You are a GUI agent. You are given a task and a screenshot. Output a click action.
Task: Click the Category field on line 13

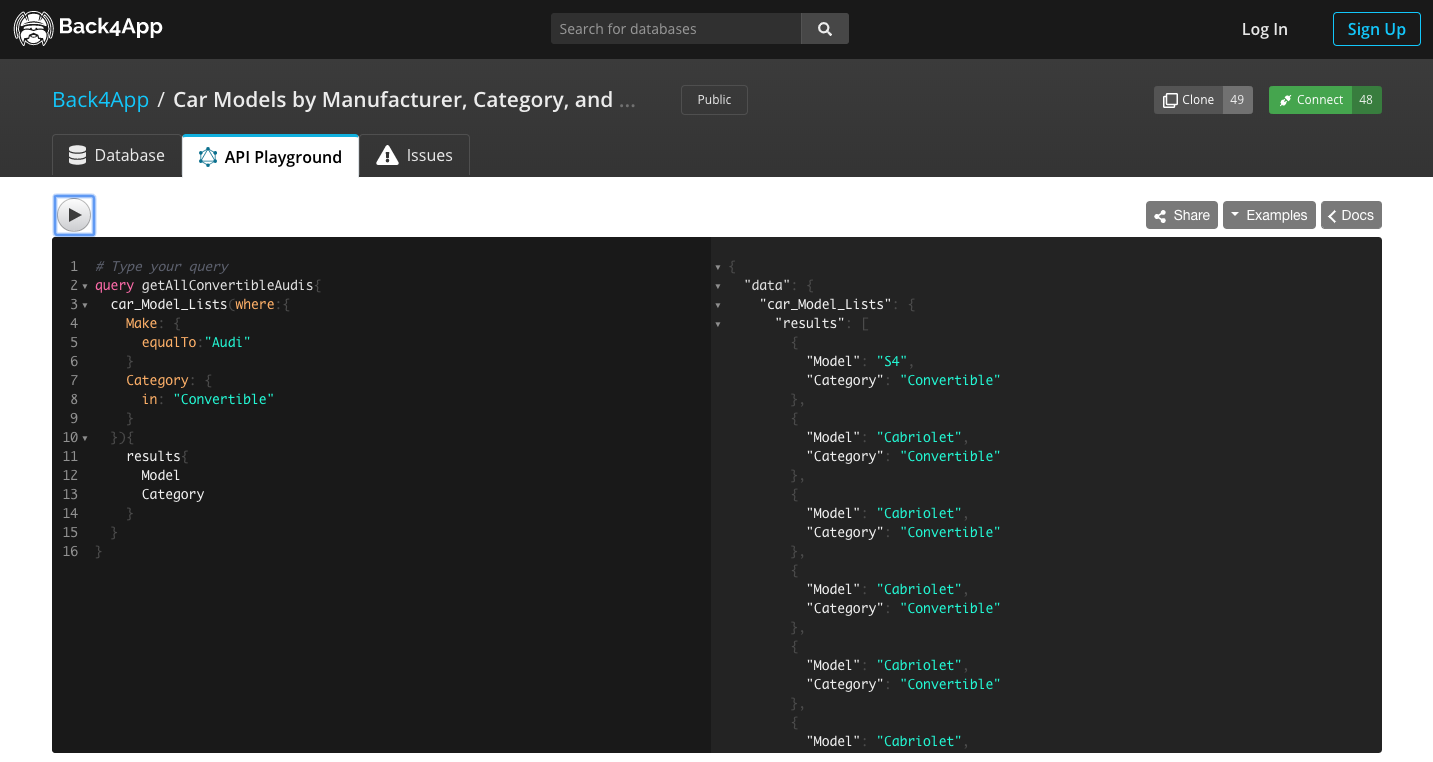[x=173, y=494]
